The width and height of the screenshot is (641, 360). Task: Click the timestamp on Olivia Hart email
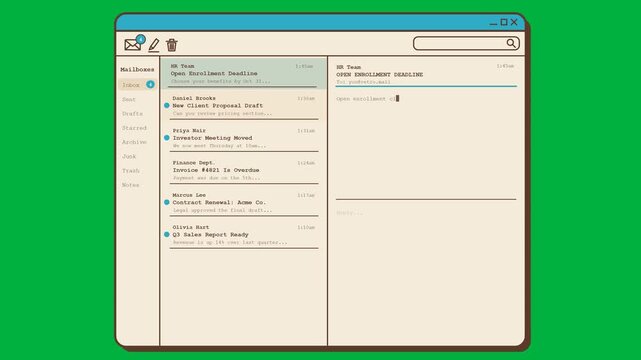(x=306, y=228)
